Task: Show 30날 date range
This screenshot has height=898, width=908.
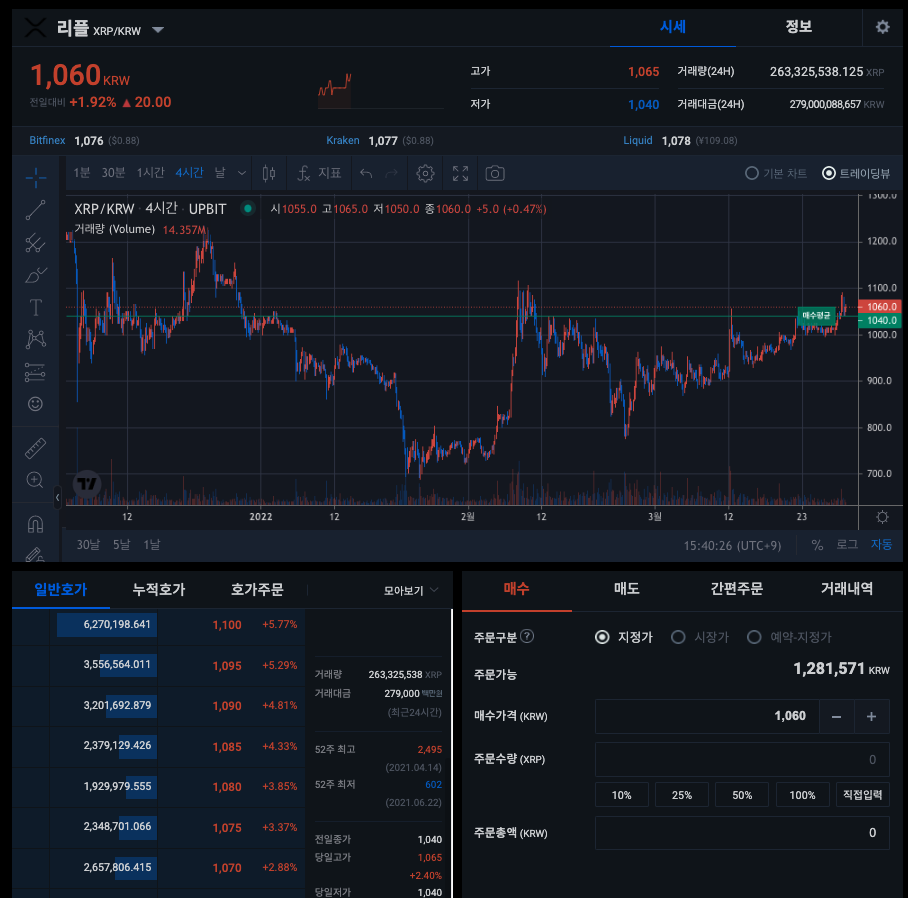Action: pyautogui.click(x=88, y=544)
